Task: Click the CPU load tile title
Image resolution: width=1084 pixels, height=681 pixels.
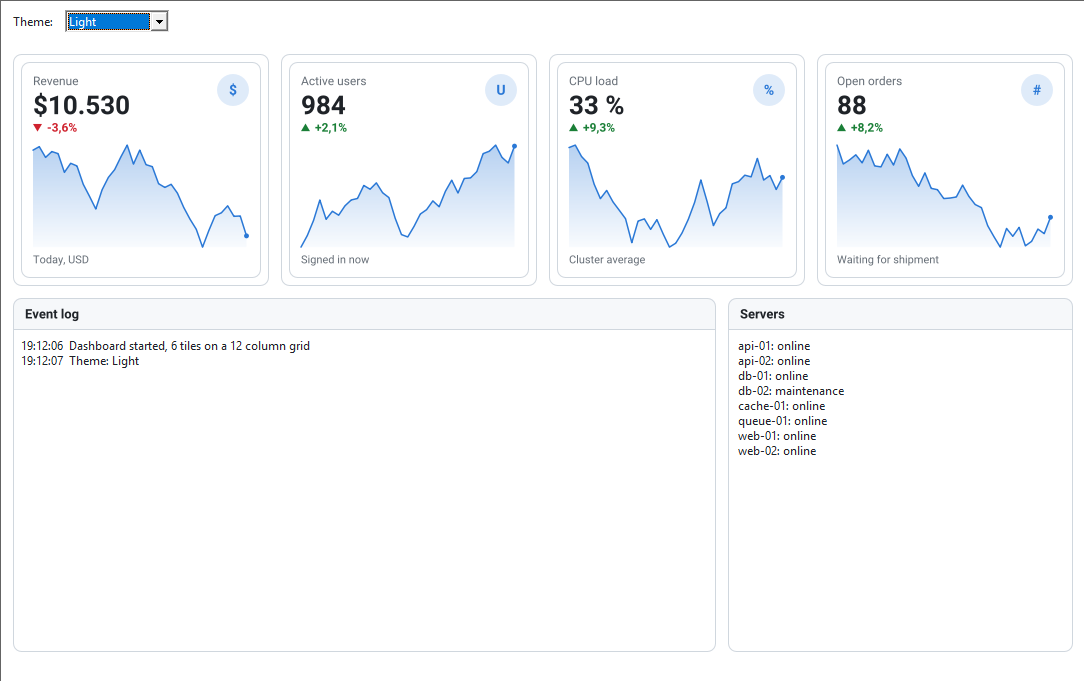Action: [x=593, y=81]
